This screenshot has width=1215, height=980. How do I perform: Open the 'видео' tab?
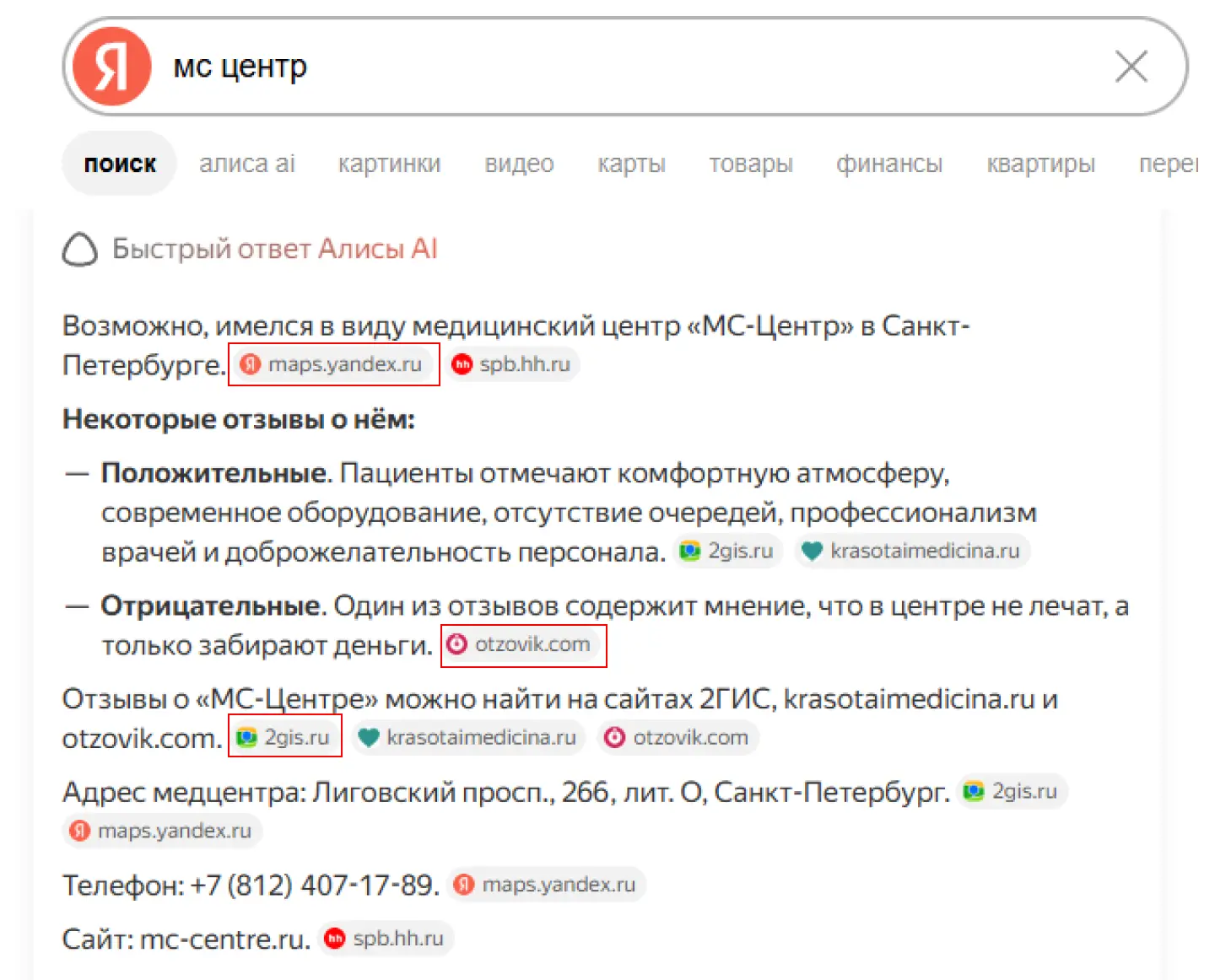(x=519, y=164)
